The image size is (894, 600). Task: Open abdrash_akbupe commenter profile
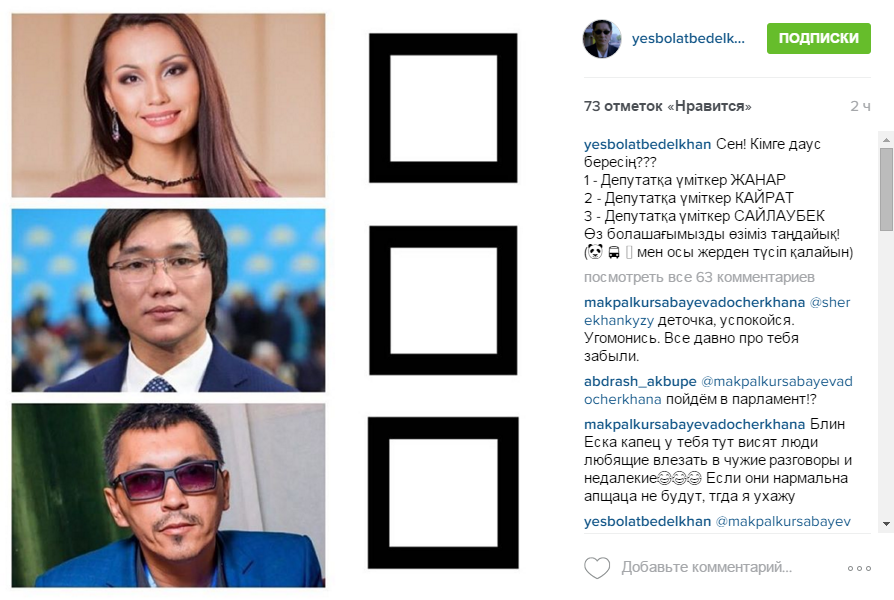coord(640,381)
